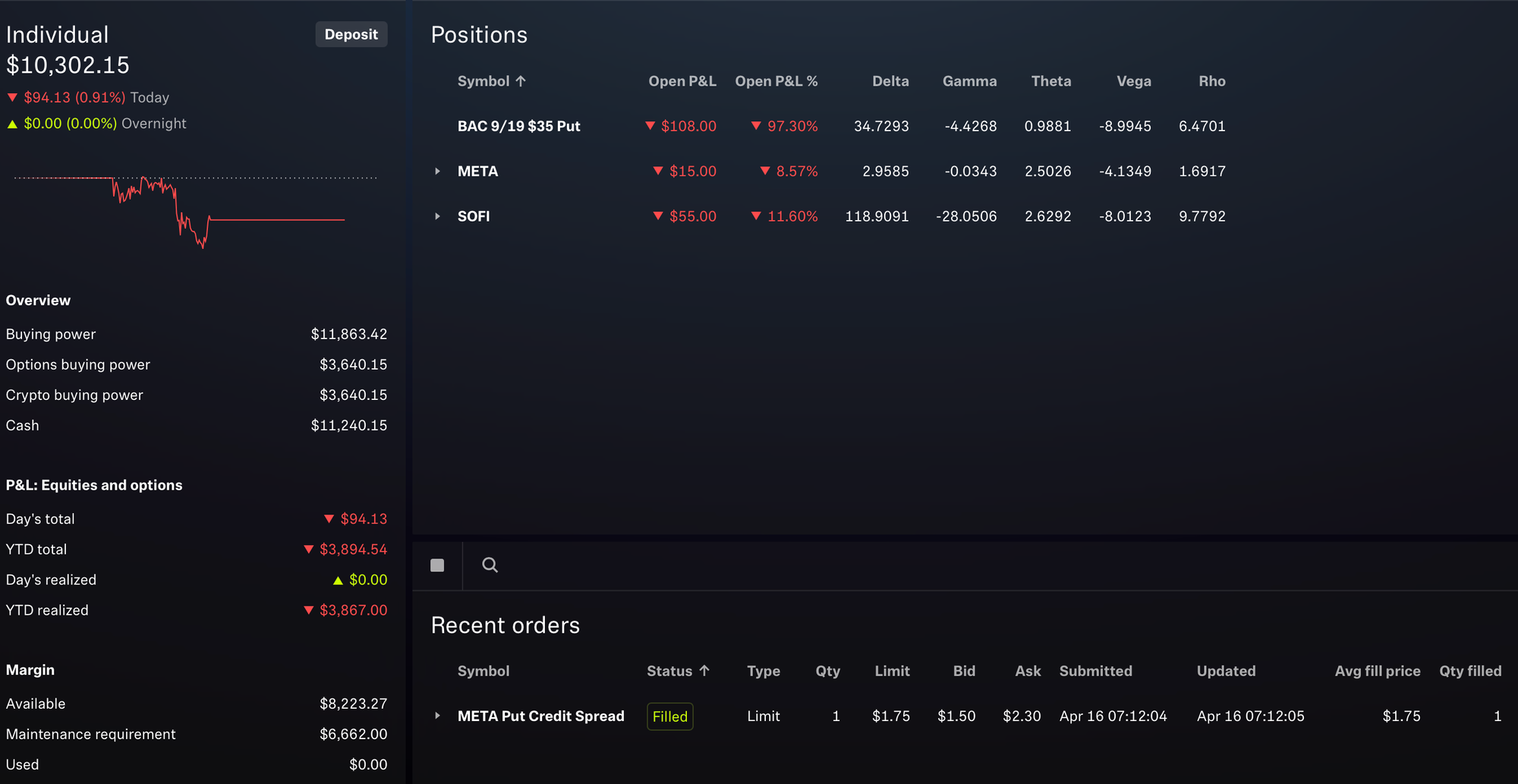This screenshot has height=784, width=1518.
Task: Click the Positions heading
Action: click(x=479, y=35)
